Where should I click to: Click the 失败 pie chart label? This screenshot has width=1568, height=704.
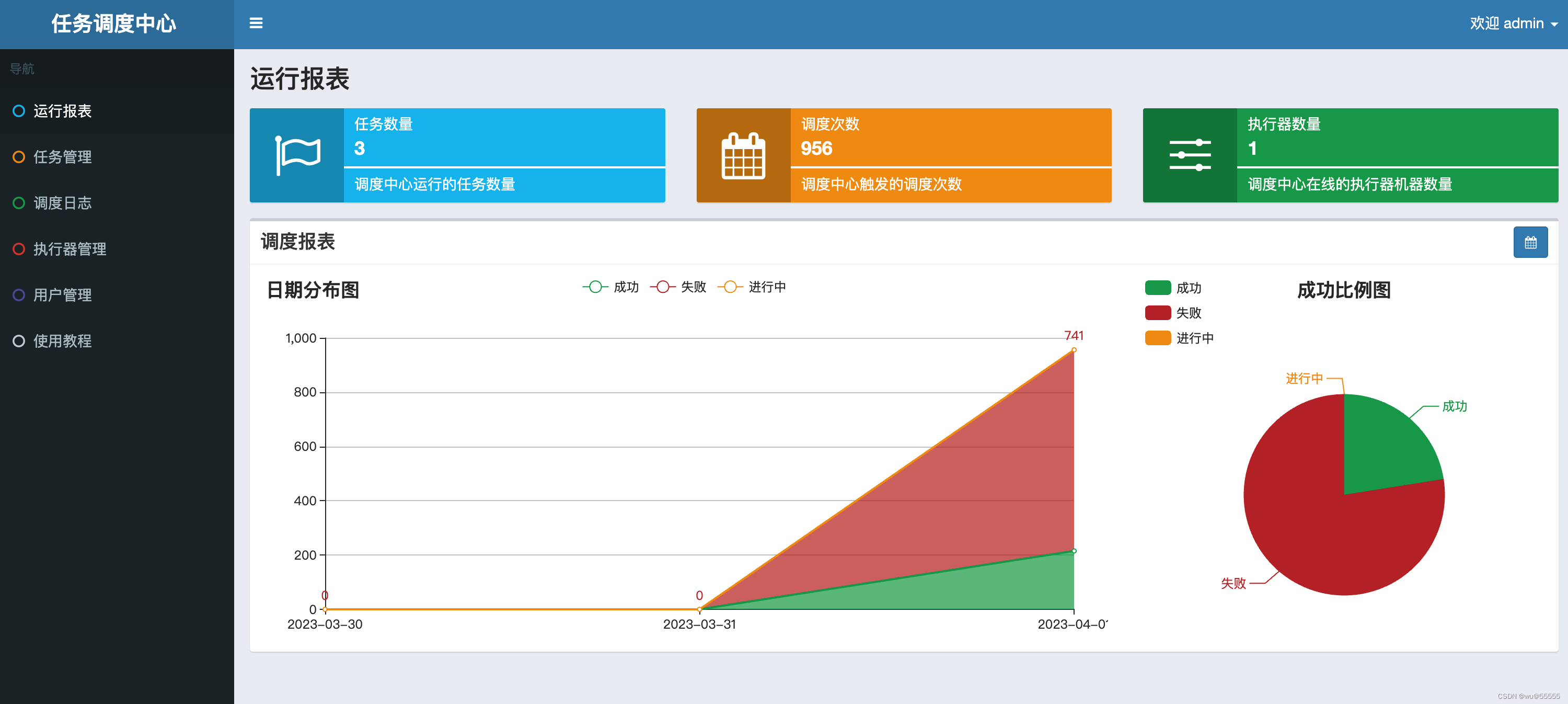[1233, 583]
